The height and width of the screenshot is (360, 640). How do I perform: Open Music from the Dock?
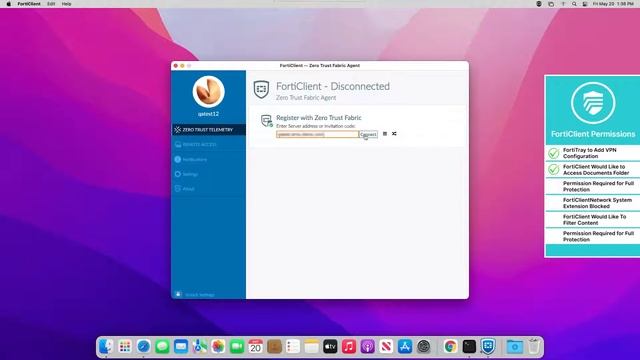(x=349, y=347)
